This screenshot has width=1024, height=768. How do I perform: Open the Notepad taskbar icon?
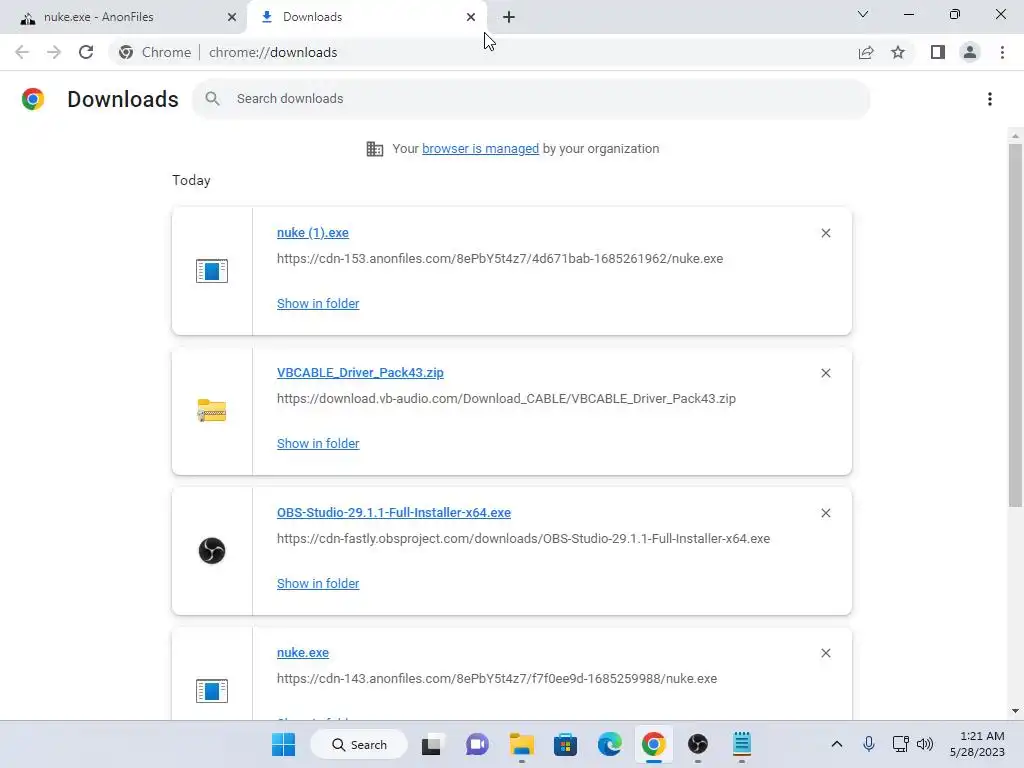(742, 744)
